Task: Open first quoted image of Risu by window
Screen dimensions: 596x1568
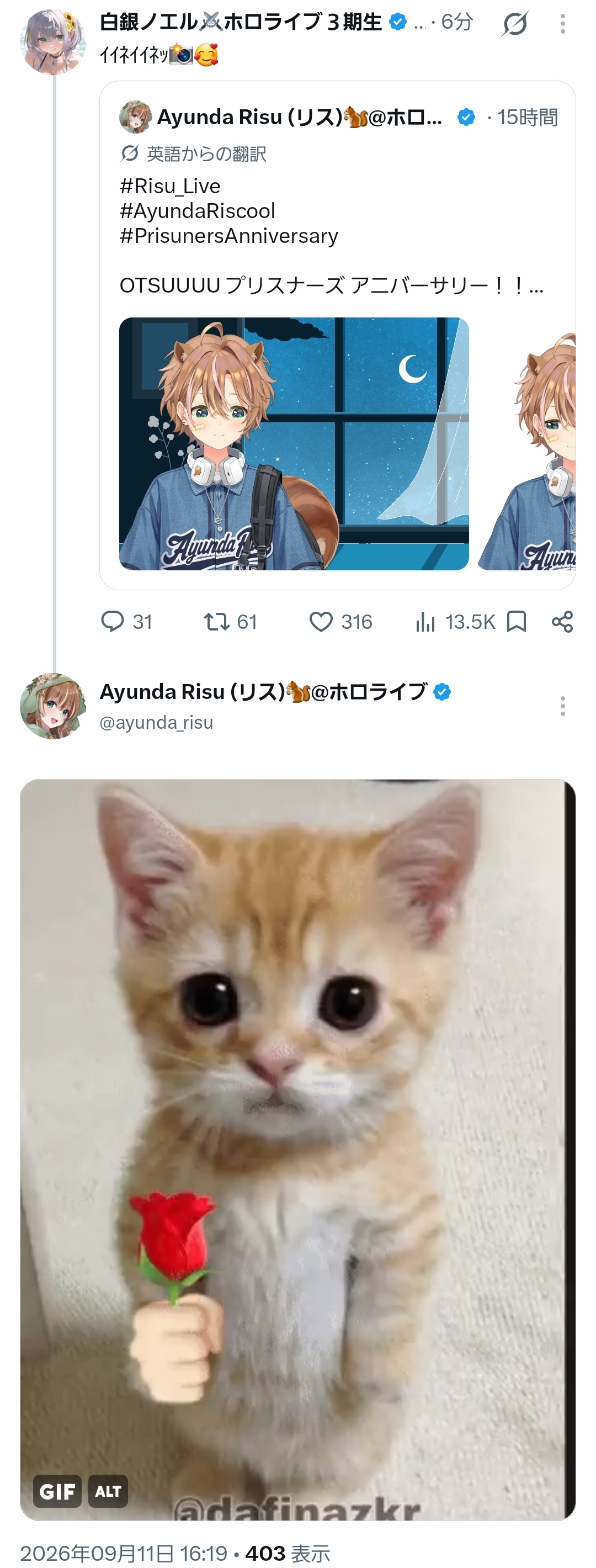Action: 294,444
